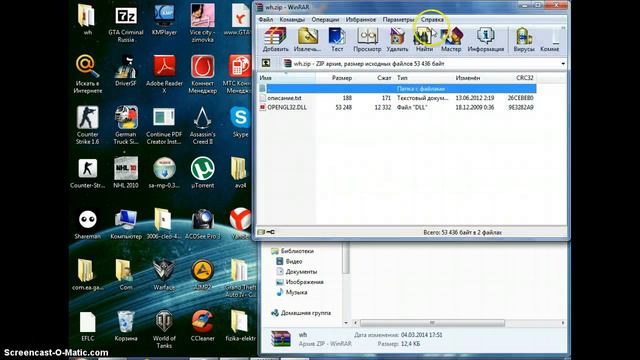Select the описание.txt file row
Viewport: 640px width, 360px height.
point(397,98)
